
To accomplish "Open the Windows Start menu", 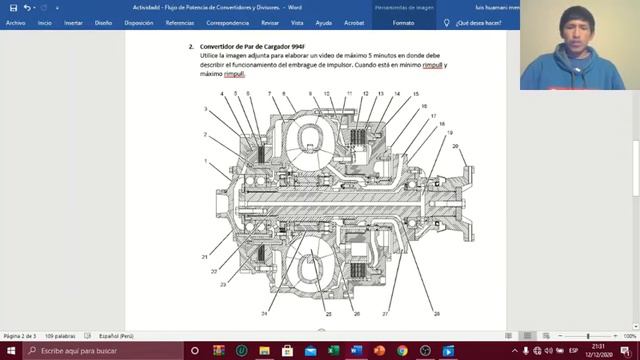I will click(11, 351).
